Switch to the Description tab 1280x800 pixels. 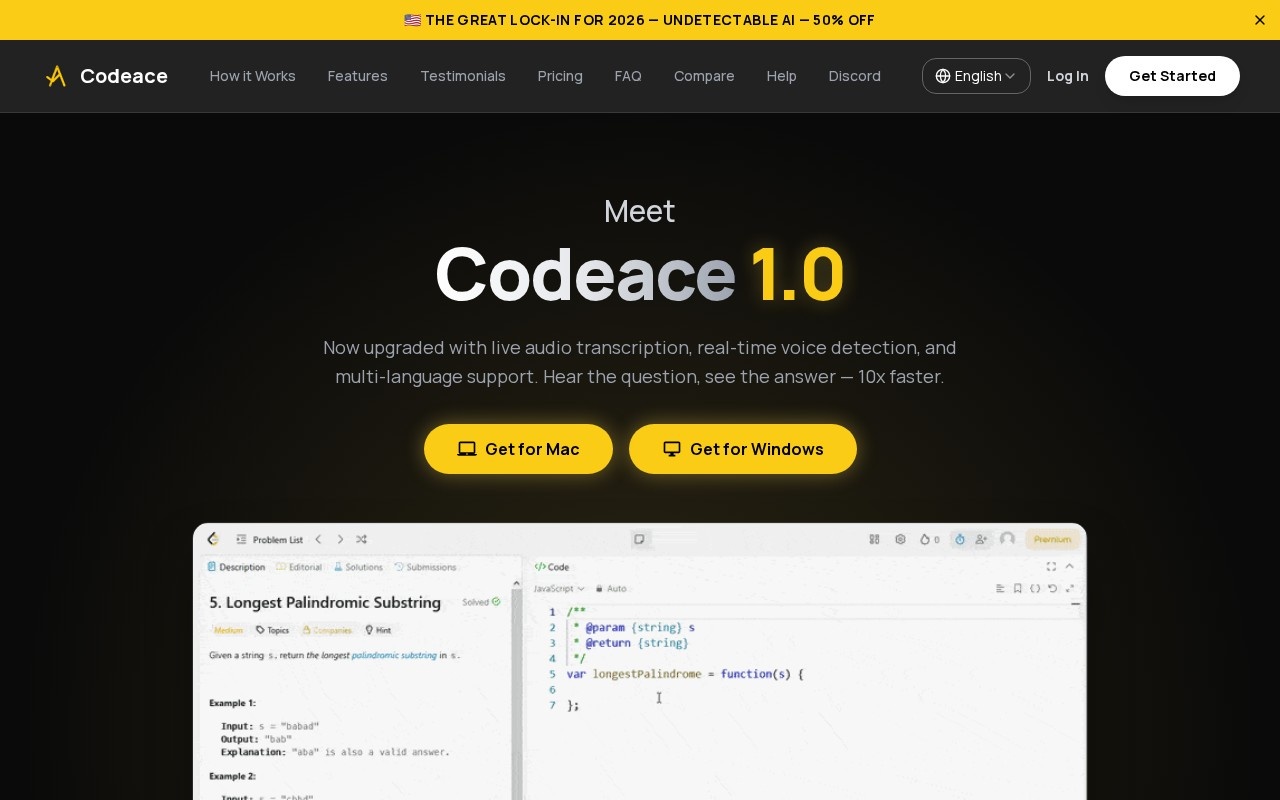[236, 567]
